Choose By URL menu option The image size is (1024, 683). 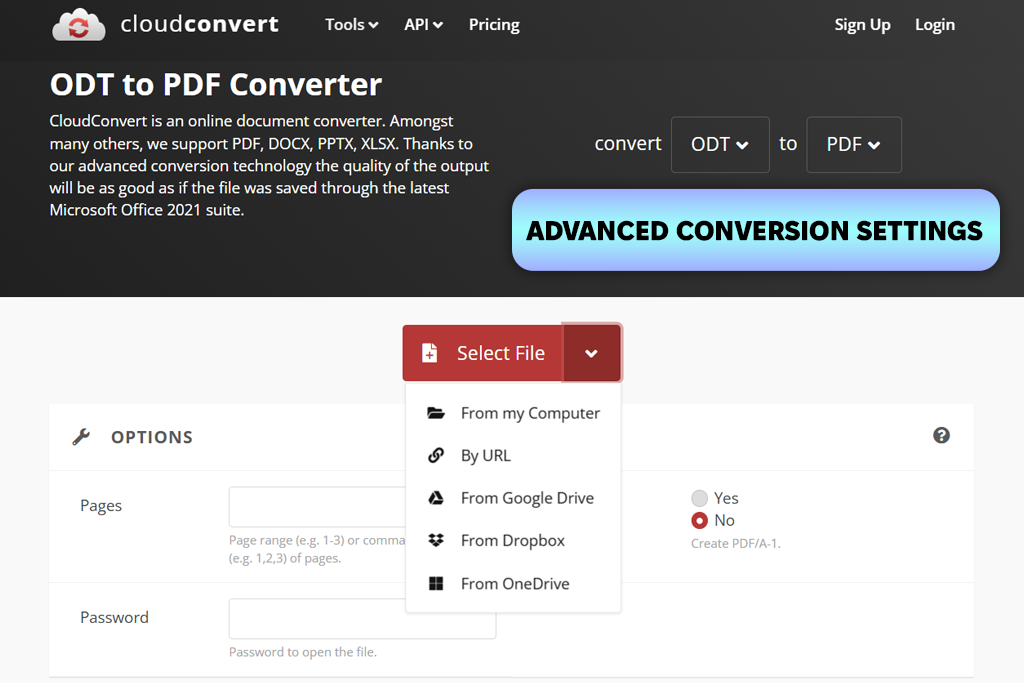point(513,455)
